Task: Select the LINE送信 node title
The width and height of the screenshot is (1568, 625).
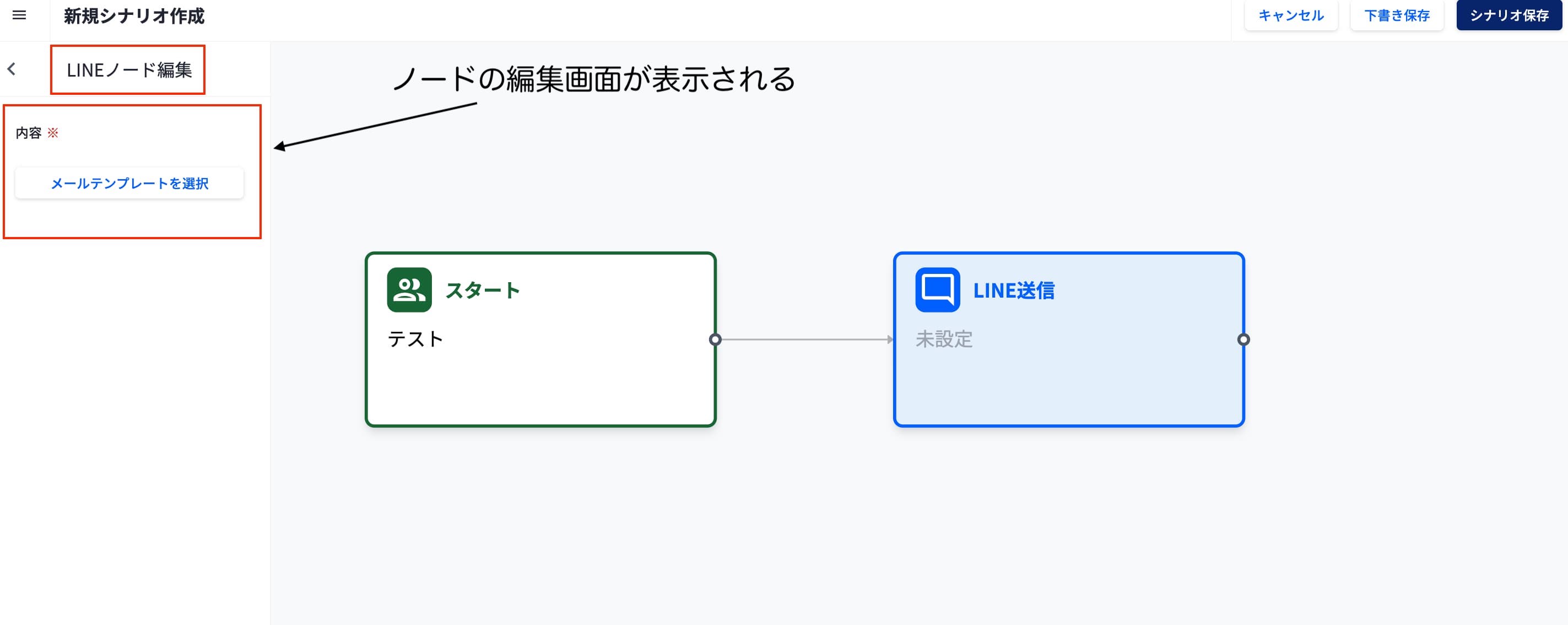Action: coord(1014,290)
